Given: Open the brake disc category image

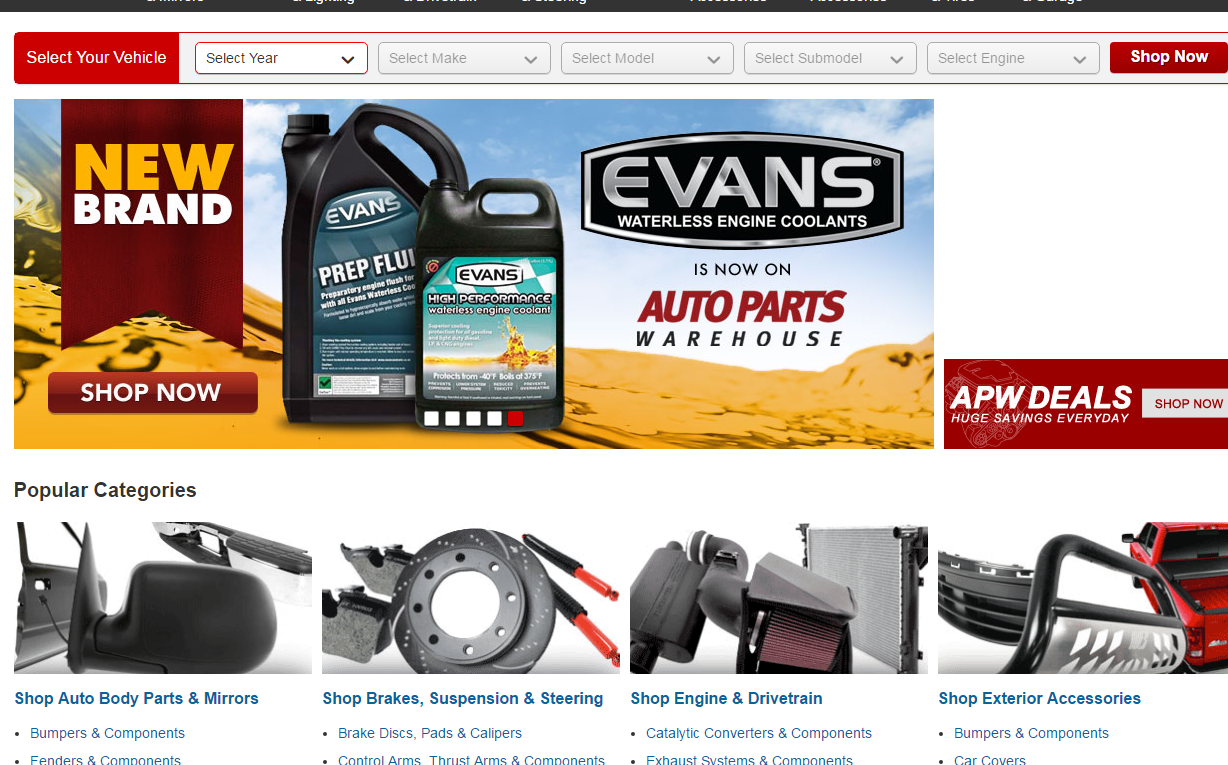Looking at the screenshot, I should tap(471, 598).
